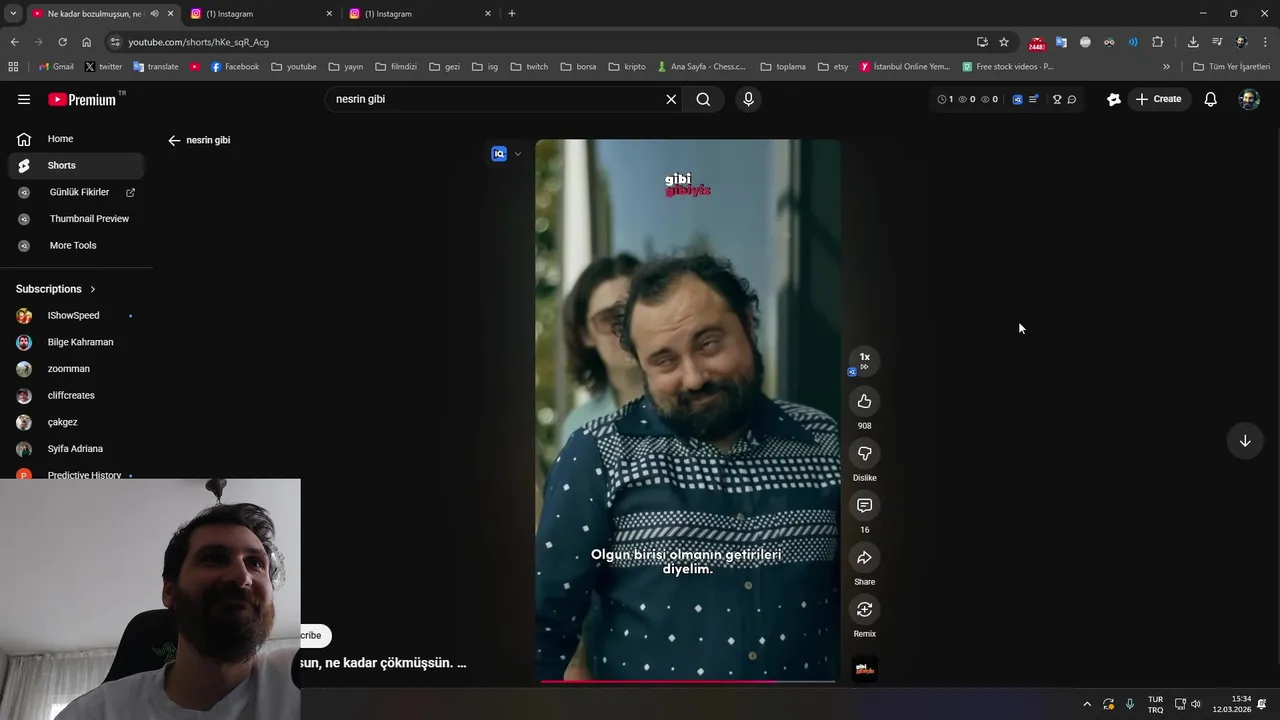Open the Google Translate extension
This screenshot has width=1280, height=720.
(x=1061, y=42)
